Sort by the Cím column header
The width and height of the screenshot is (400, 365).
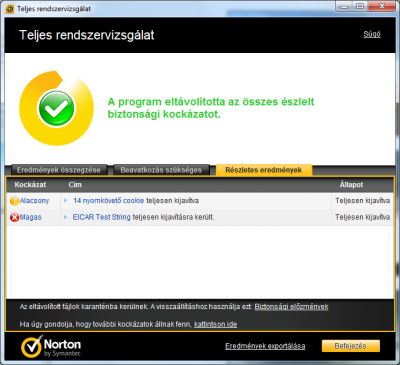(75, 185)
